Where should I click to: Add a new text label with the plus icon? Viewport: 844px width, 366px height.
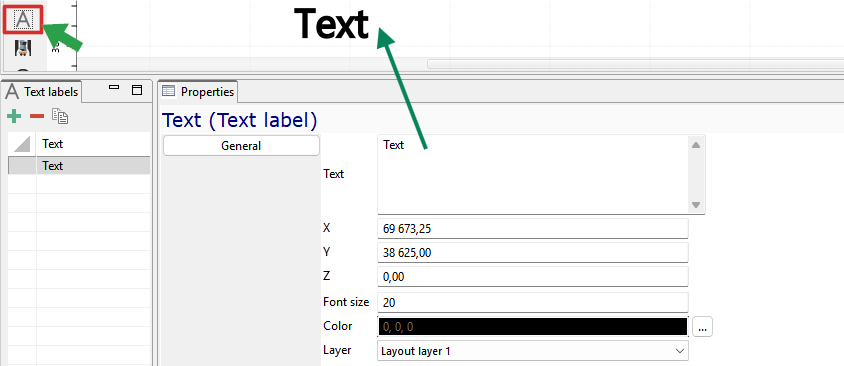tap(13, 116)
